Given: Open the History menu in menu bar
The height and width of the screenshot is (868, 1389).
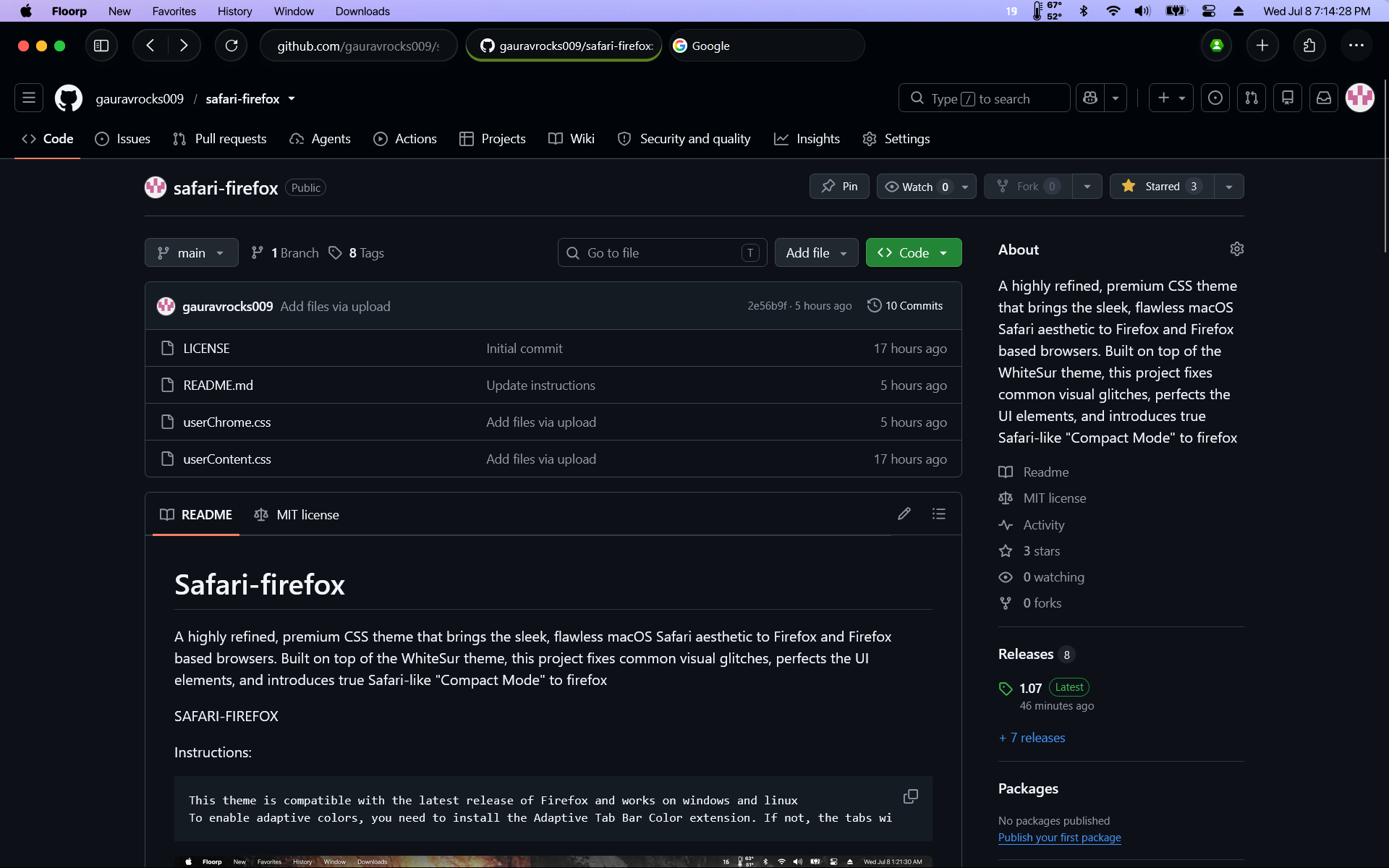Looking at the screenshot, I should tap(234, 11).
